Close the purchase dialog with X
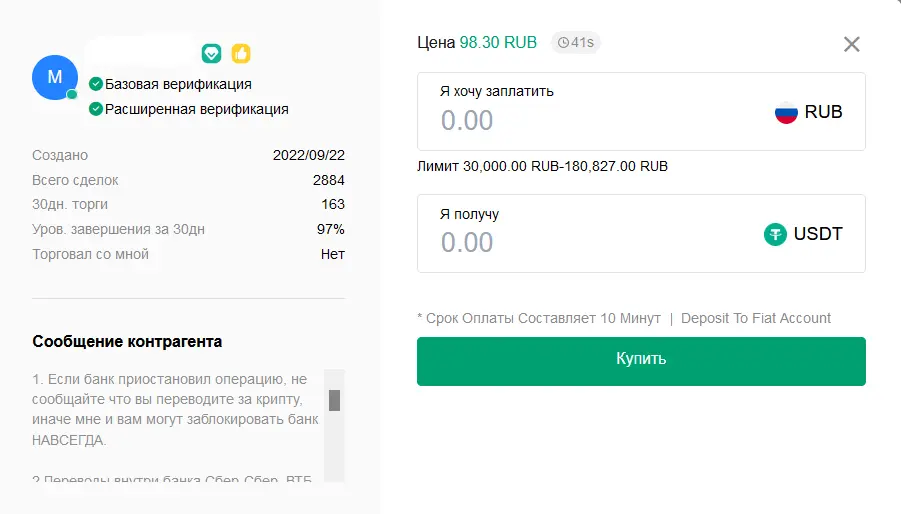Screen dimensions: 901x514 click(852, 44)
